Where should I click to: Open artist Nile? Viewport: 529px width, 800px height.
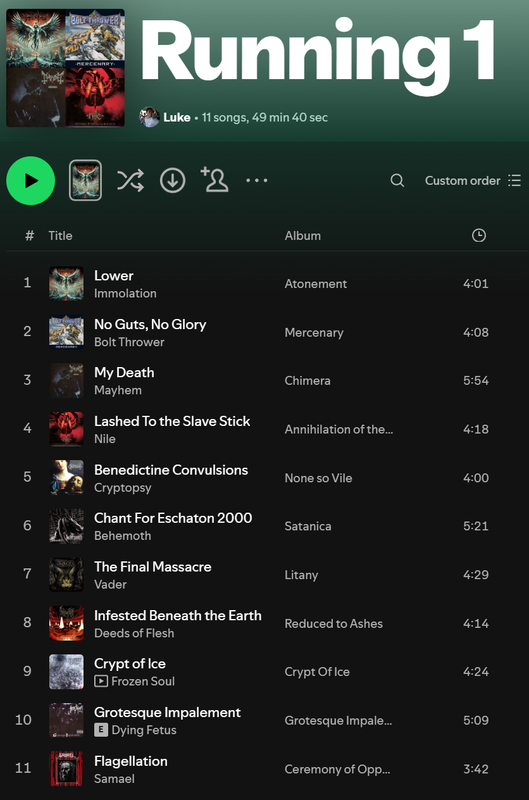105,439
